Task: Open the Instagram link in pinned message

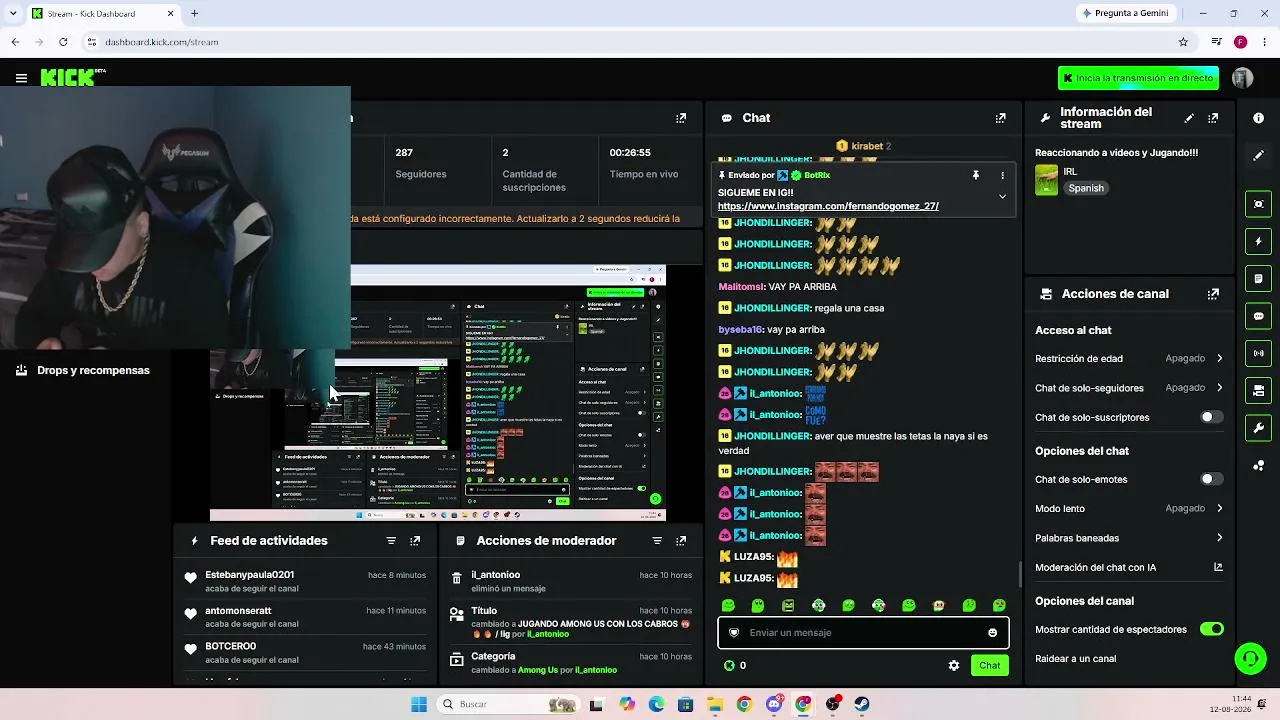Action: (x=828, y=206)
